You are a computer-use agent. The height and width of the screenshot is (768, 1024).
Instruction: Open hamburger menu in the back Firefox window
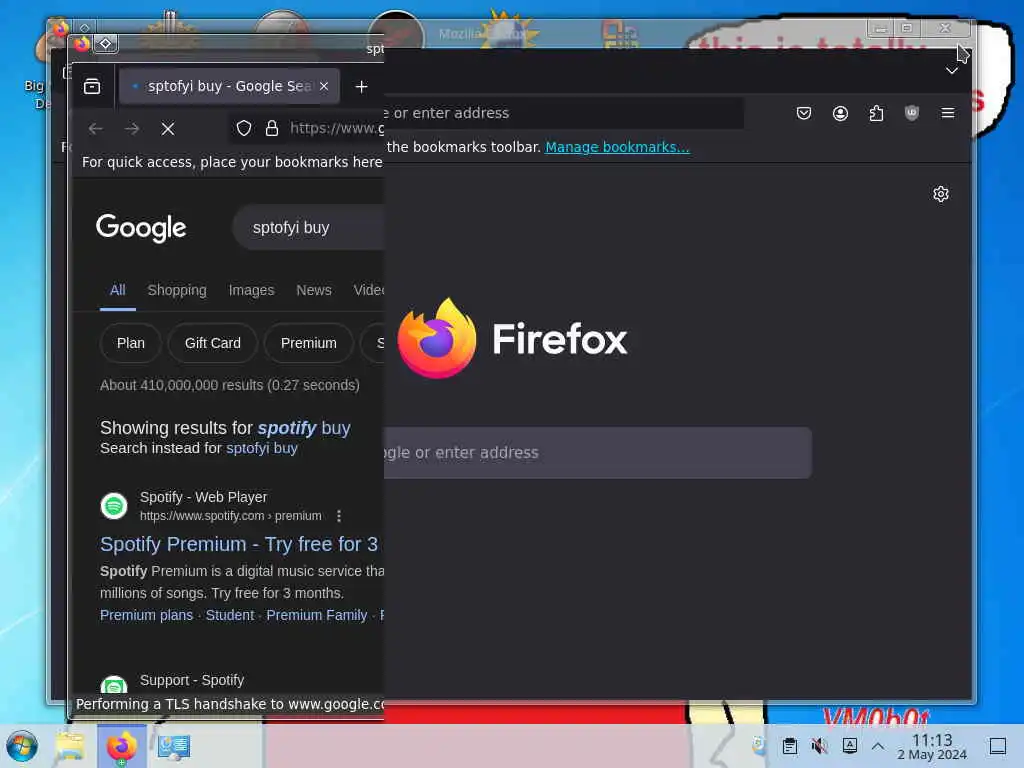point(948,113)
